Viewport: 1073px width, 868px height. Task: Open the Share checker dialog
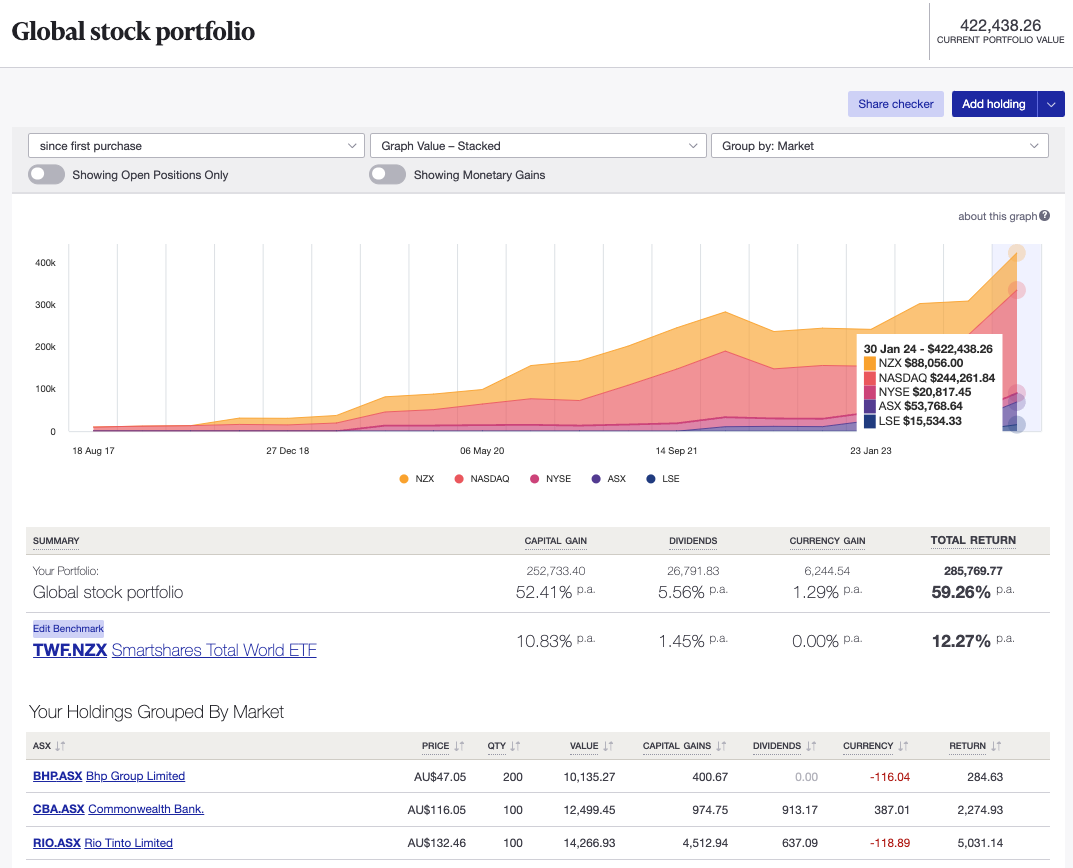point(894,103)
